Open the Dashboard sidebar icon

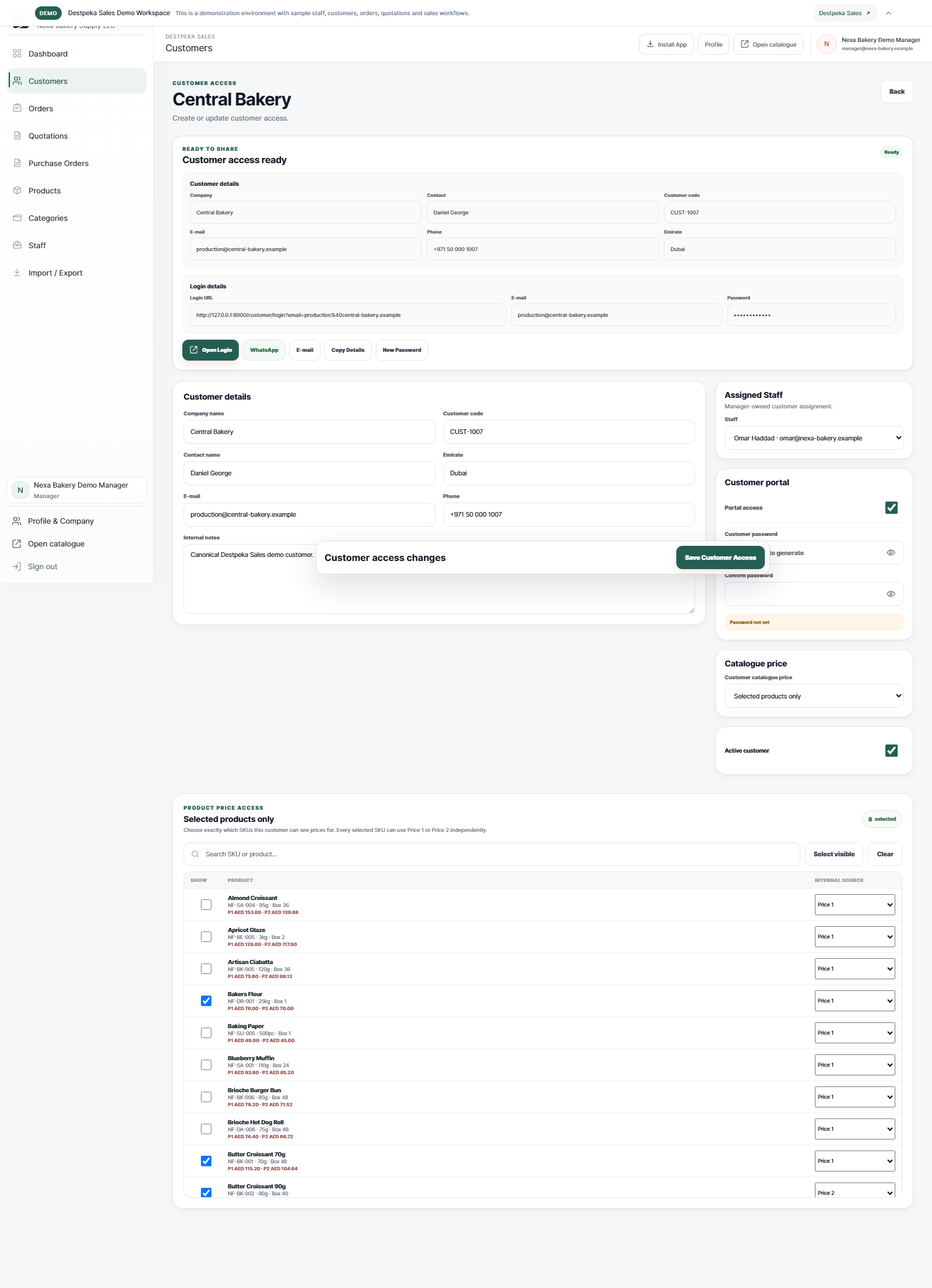click(17, 54)
